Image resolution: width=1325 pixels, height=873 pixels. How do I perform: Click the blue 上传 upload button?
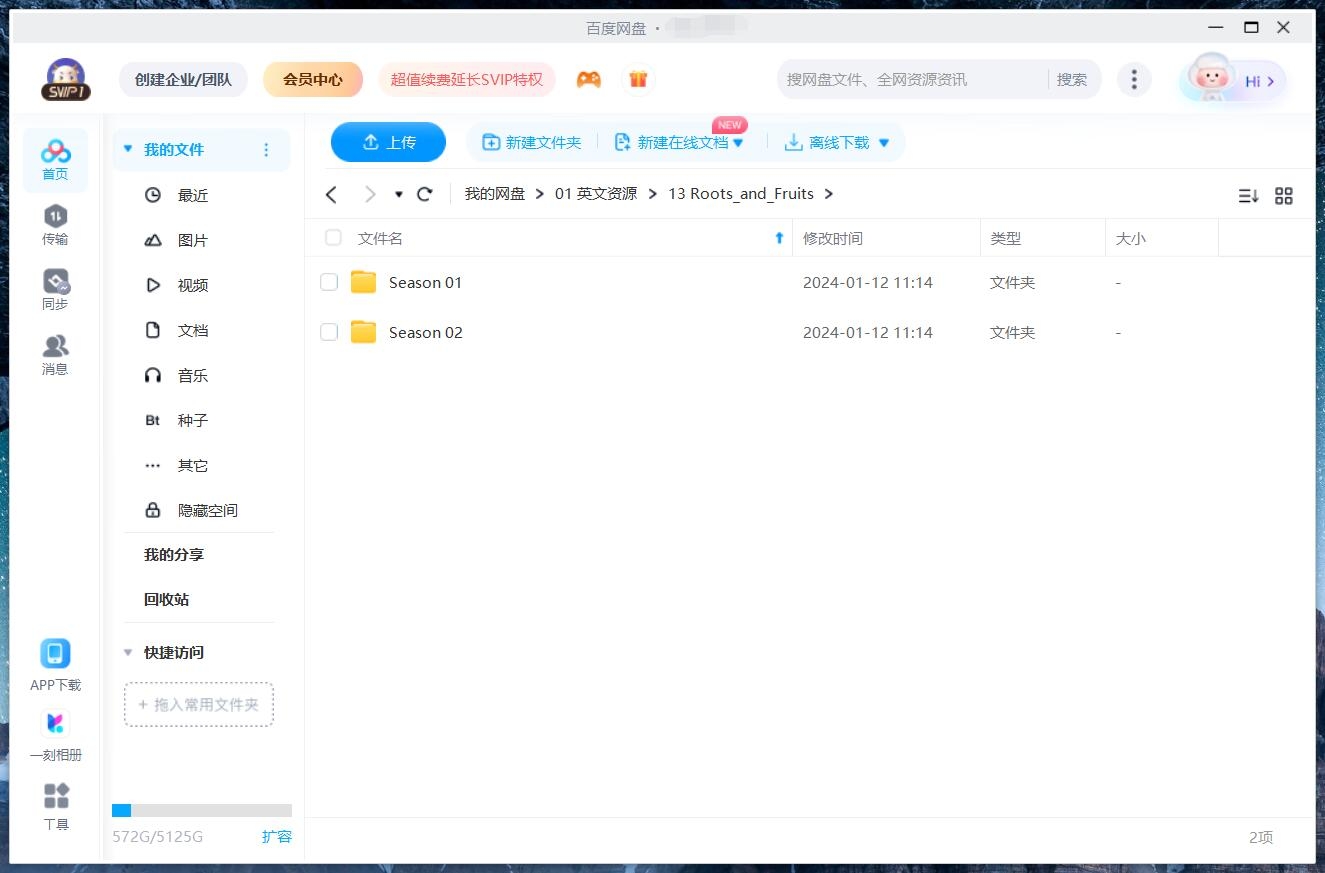tap(388, 142)
